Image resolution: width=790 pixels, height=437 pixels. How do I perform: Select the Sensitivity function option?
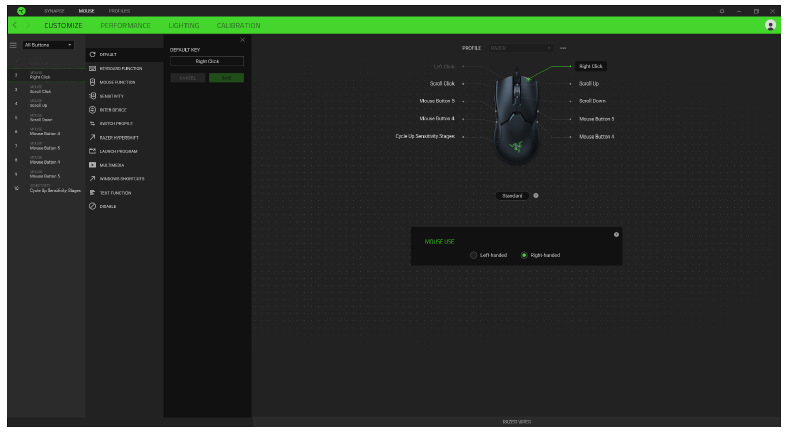tap(124, 96)
